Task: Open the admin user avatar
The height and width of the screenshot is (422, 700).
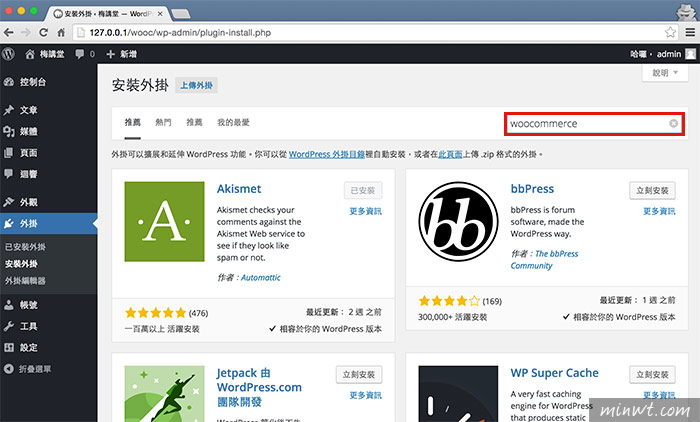Action: [690, 54]
